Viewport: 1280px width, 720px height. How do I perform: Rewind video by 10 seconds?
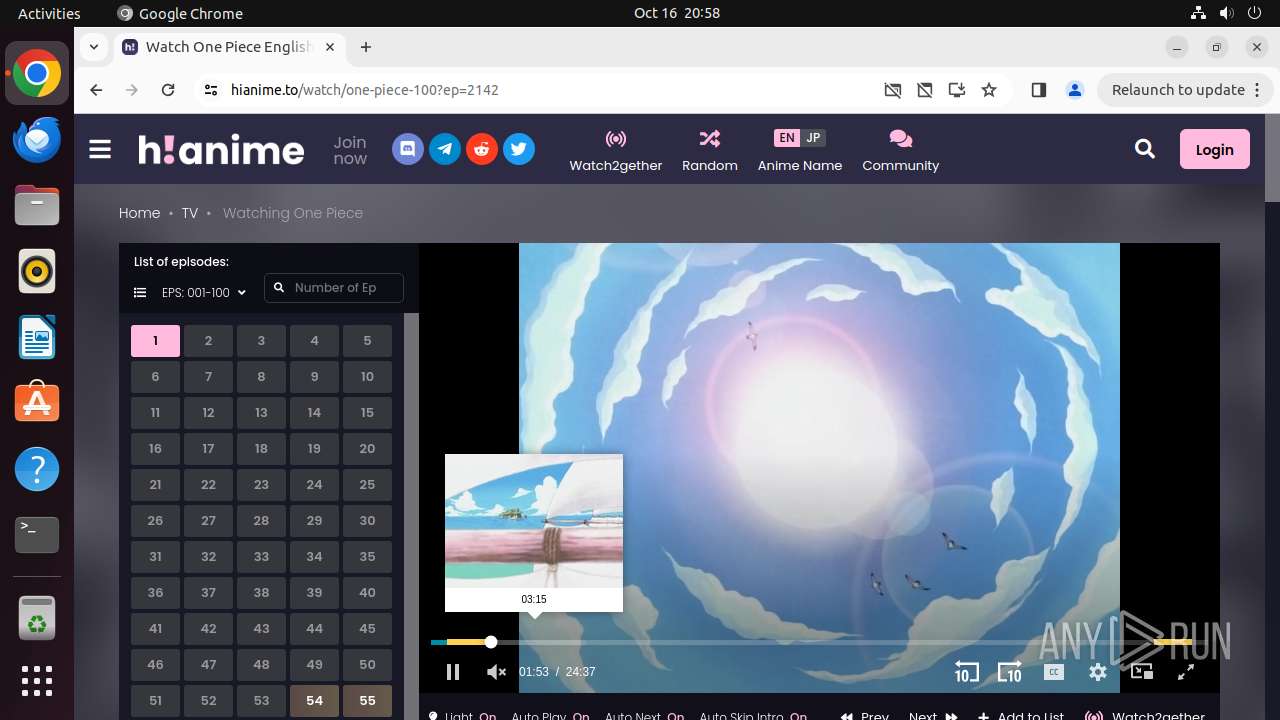click(x=966, y=672)
